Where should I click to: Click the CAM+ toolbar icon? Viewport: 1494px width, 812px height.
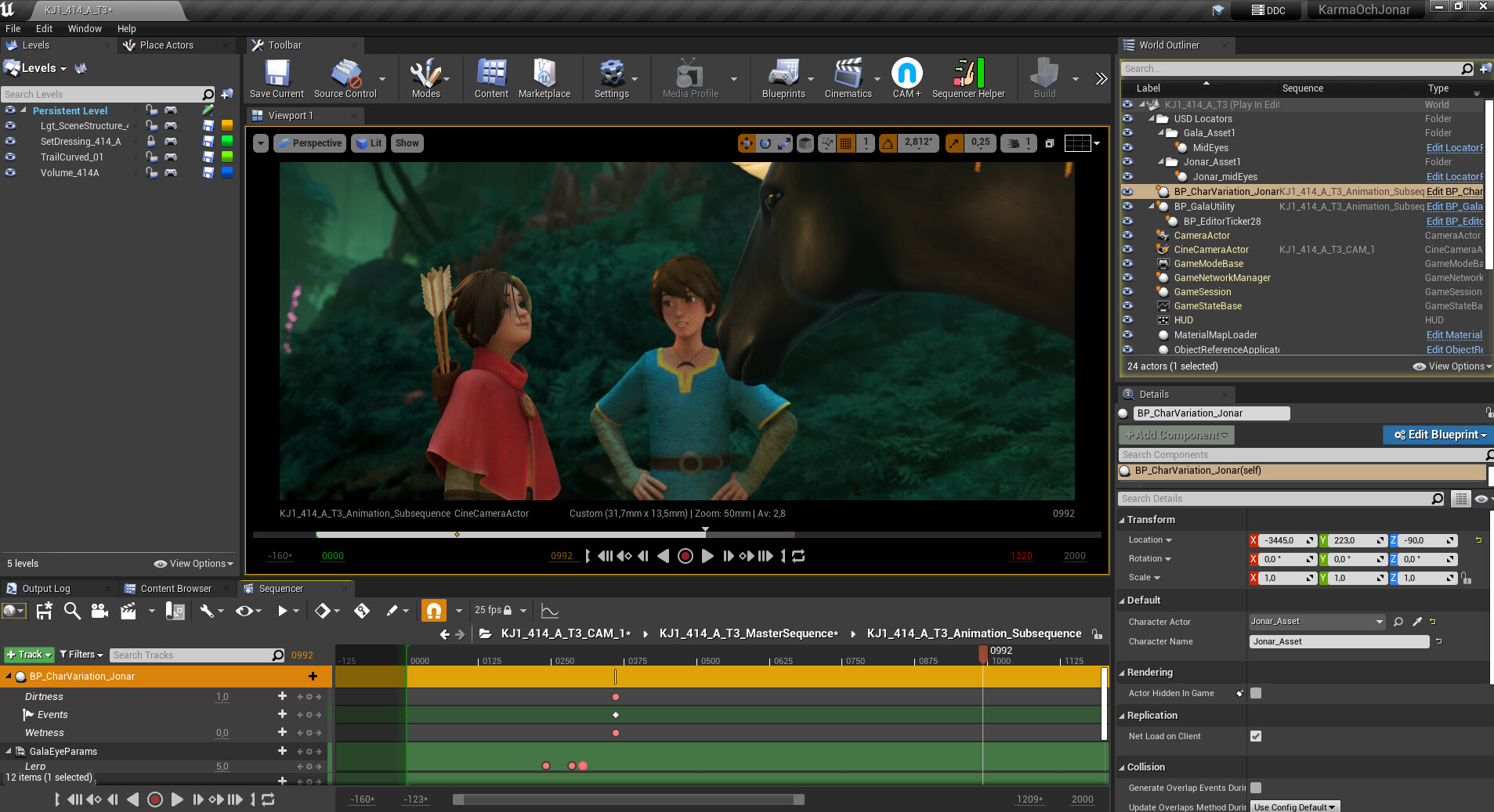click(x=906, y=74)
